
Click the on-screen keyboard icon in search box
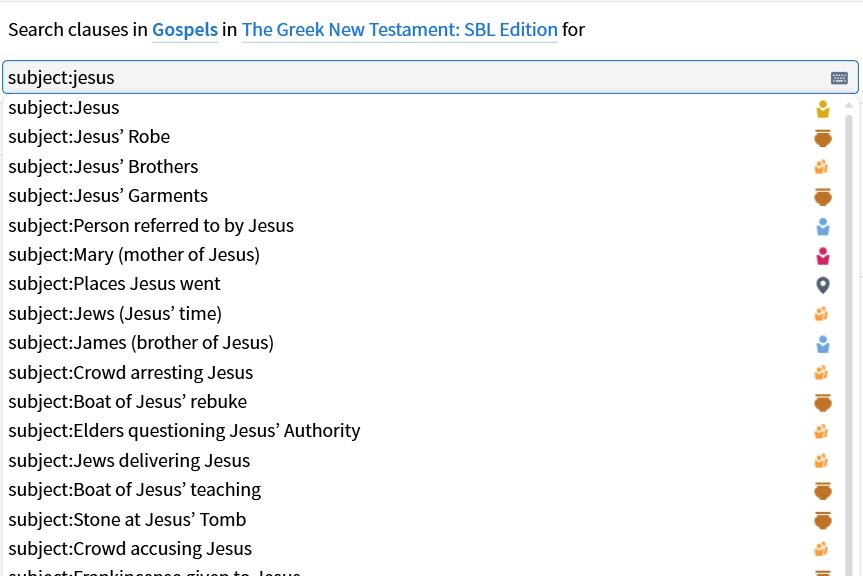tap(839, 78)
